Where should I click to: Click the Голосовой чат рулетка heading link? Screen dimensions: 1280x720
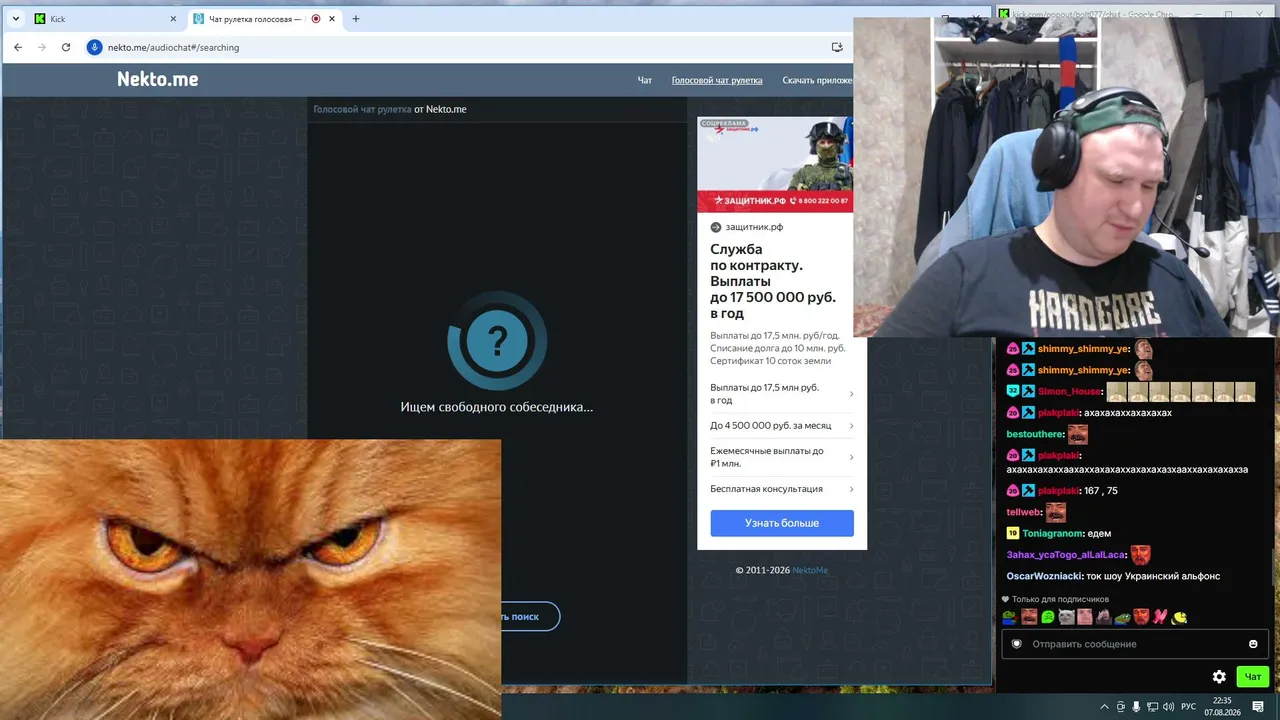(362, 109)
